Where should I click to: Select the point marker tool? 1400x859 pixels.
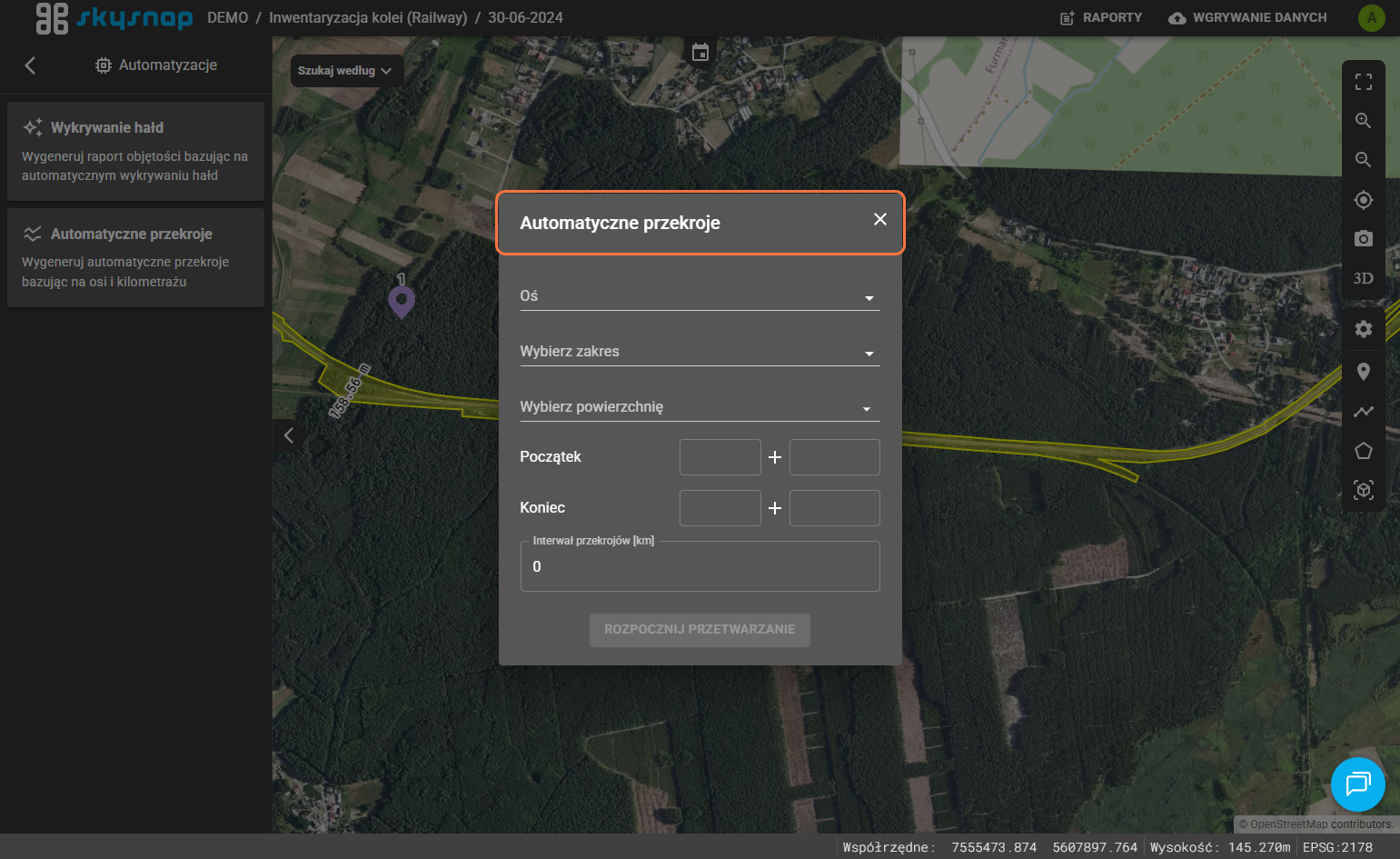1363,372
